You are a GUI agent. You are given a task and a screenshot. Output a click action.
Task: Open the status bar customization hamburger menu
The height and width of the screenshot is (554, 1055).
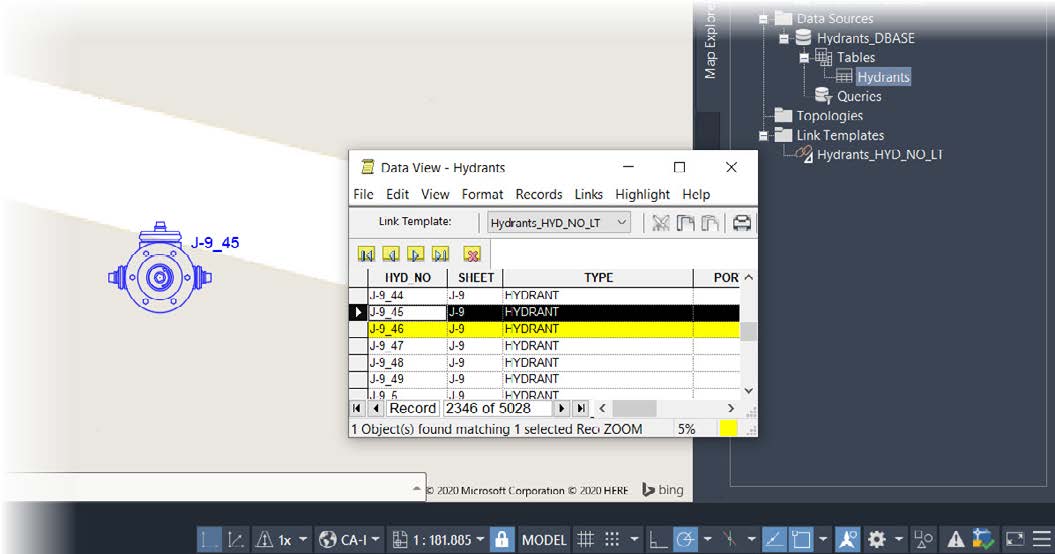(x=1042, y=539)
